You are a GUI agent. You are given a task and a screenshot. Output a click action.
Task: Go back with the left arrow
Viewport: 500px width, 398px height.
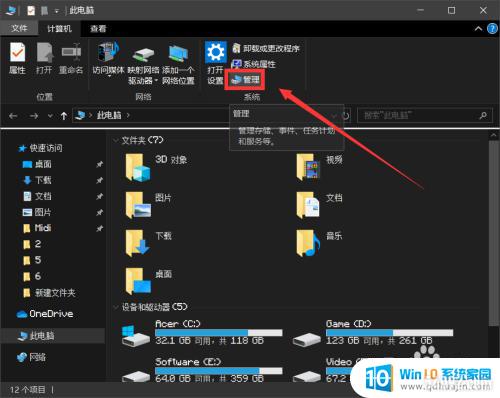click(13, 116)
